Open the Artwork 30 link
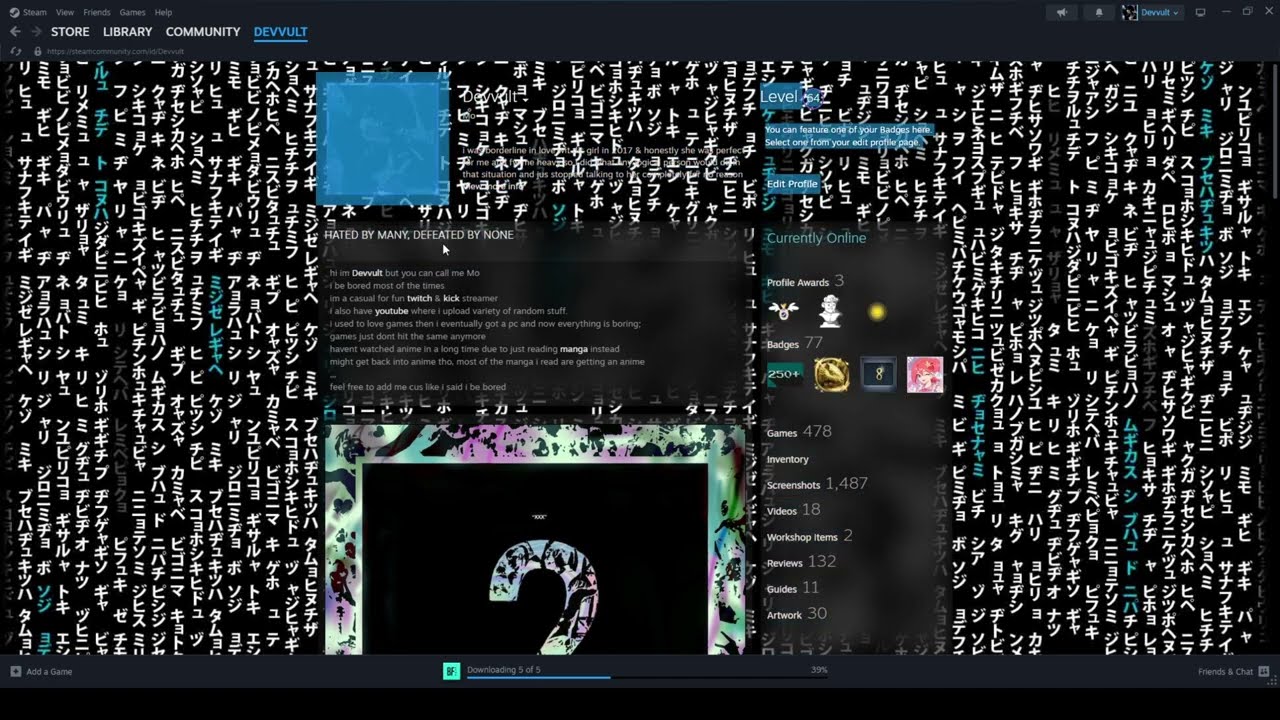 pyautogui.click(x=796, y=614)
